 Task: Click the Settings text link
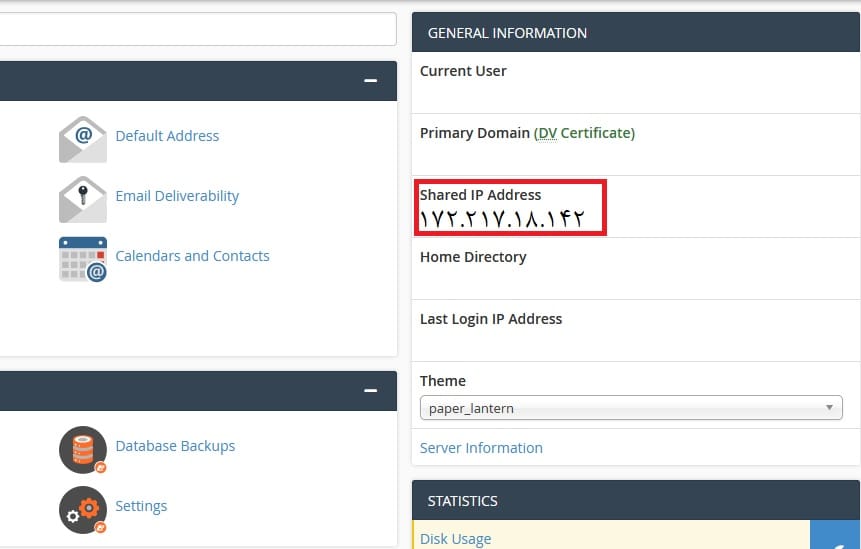click(141, 506)
